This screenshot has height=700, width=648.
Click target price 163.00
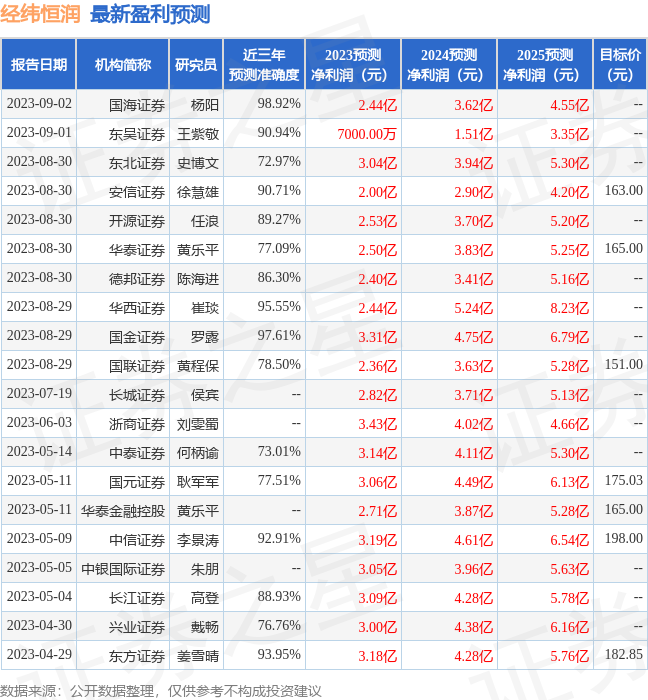click(x=623, y=191)
